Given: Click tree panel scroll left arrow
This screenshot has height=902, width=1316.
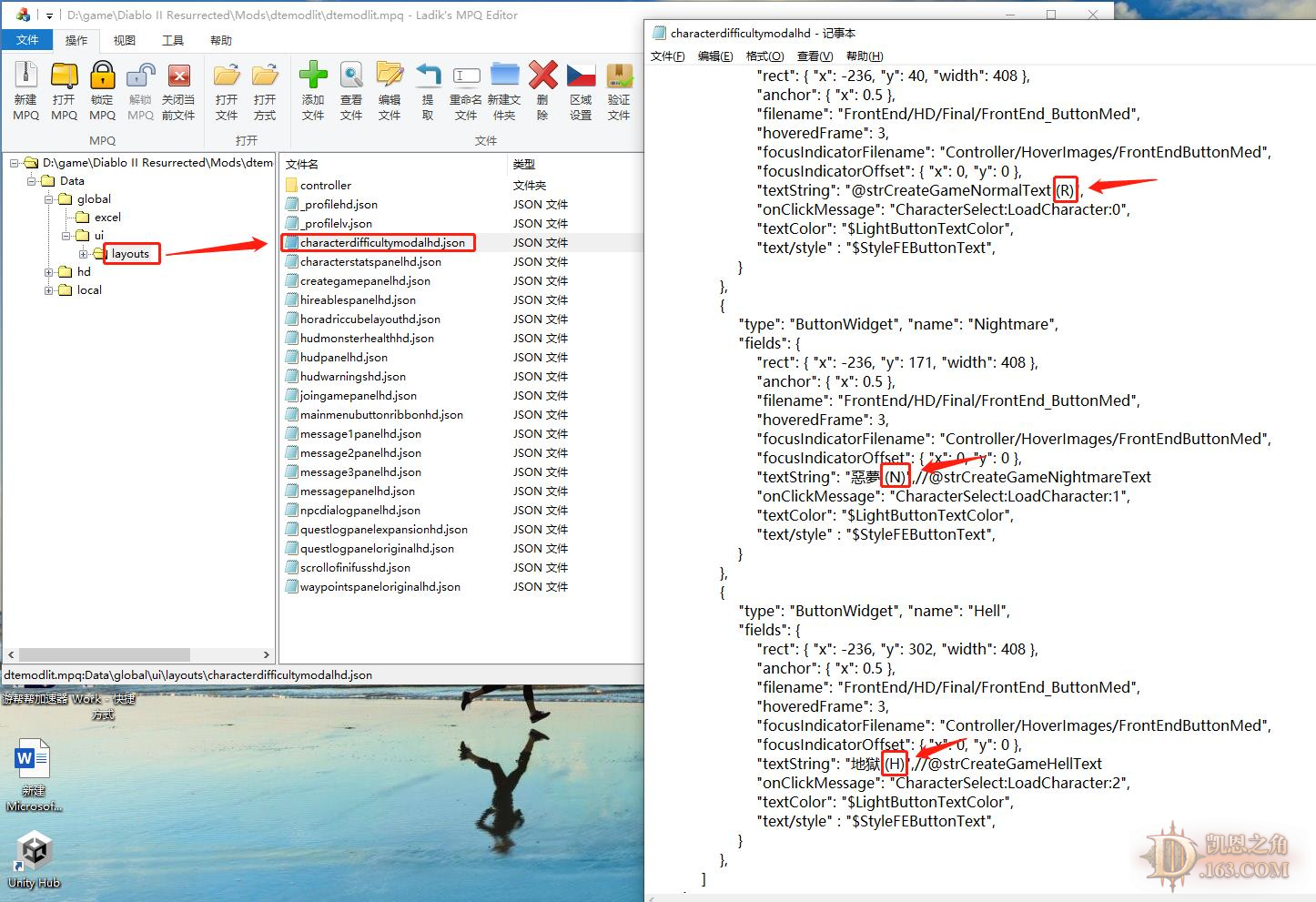Looking at the screenshot, I should [x=11, y=655].
